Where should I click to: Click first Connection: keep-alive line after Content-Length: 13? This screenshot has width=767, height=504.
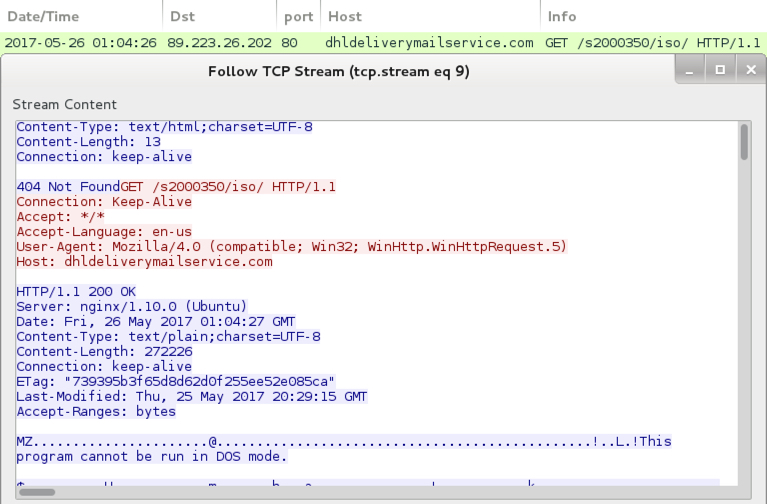point(104,157)
